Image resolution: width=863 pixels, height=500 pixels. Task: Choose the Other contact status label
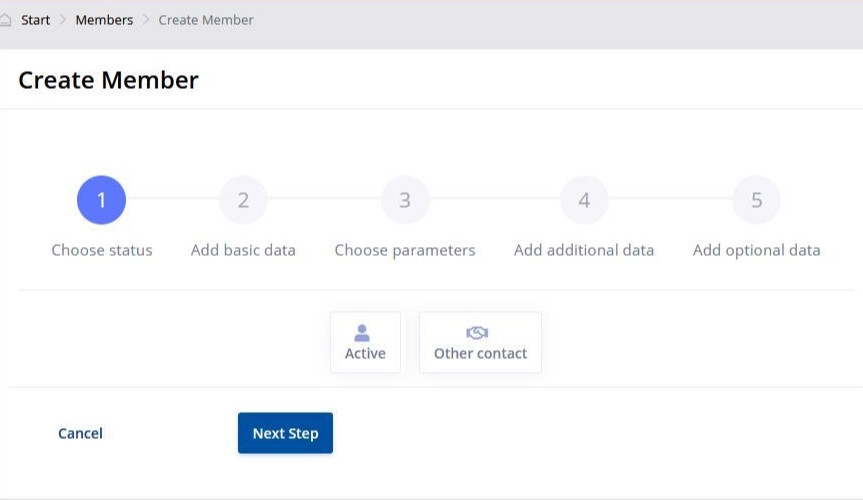(x=480, y=353)
